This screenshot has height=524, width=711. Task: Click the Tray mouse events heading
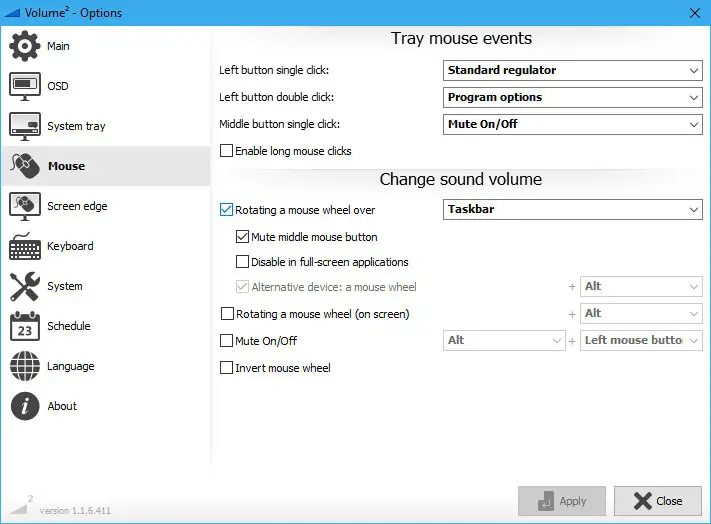[x=461, y=39]
